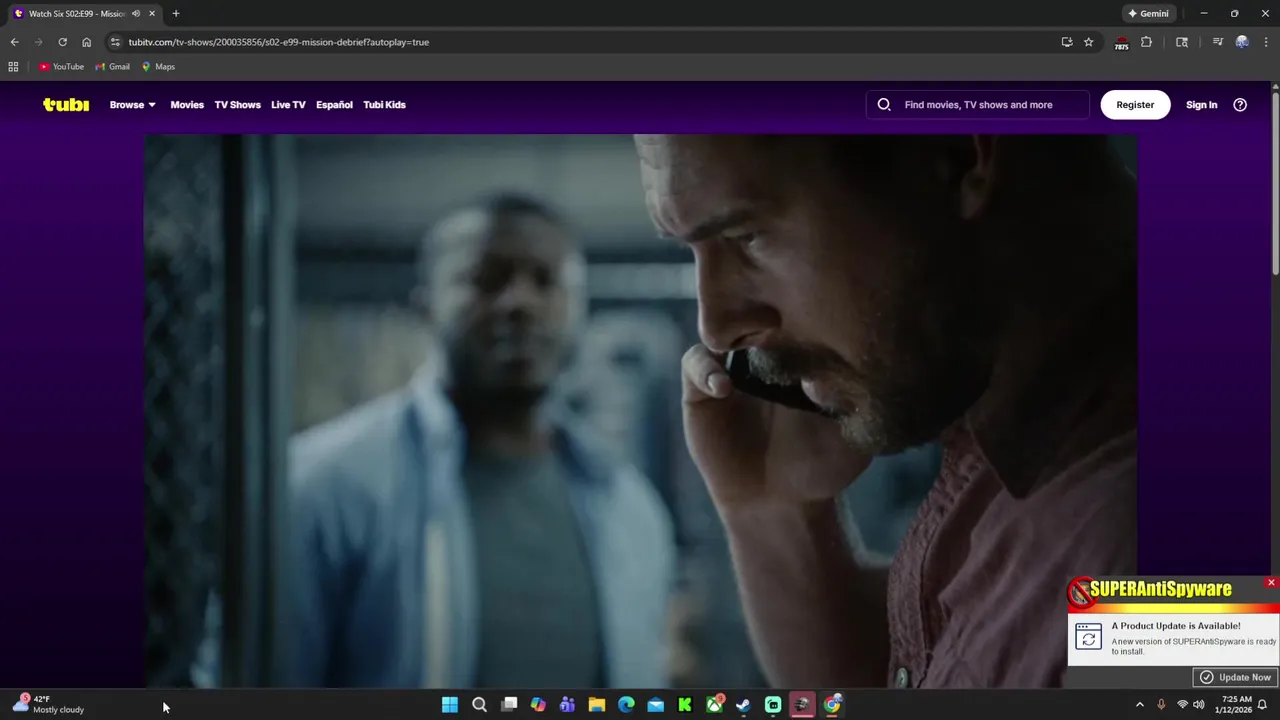Launch Microsoft Edge from taskbar

626,705
